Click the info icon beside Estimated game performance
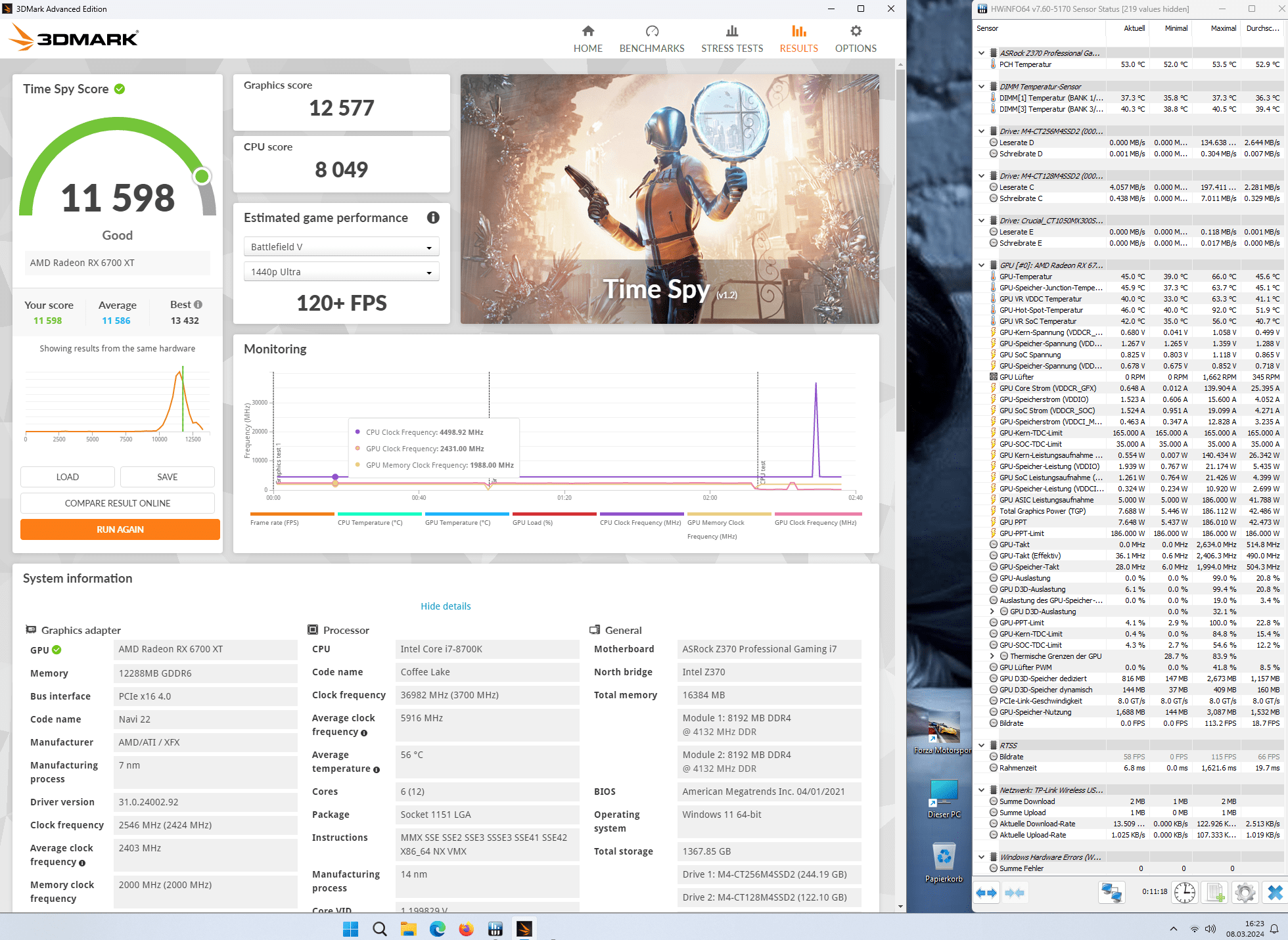 (x=433, y=217)
